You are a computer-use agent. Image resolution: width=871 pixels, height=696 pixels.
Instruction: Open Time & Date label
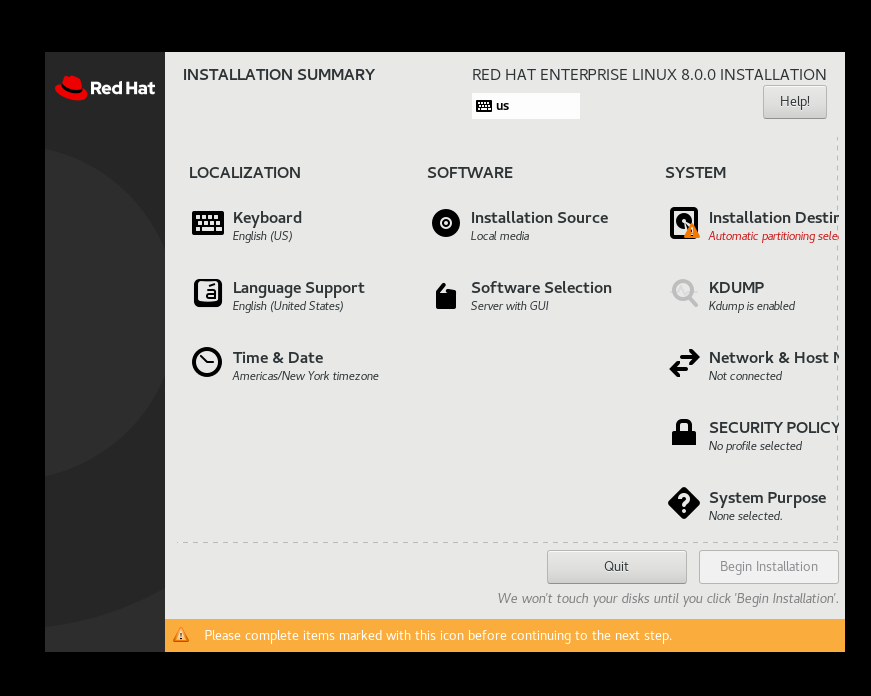[278, 358]
